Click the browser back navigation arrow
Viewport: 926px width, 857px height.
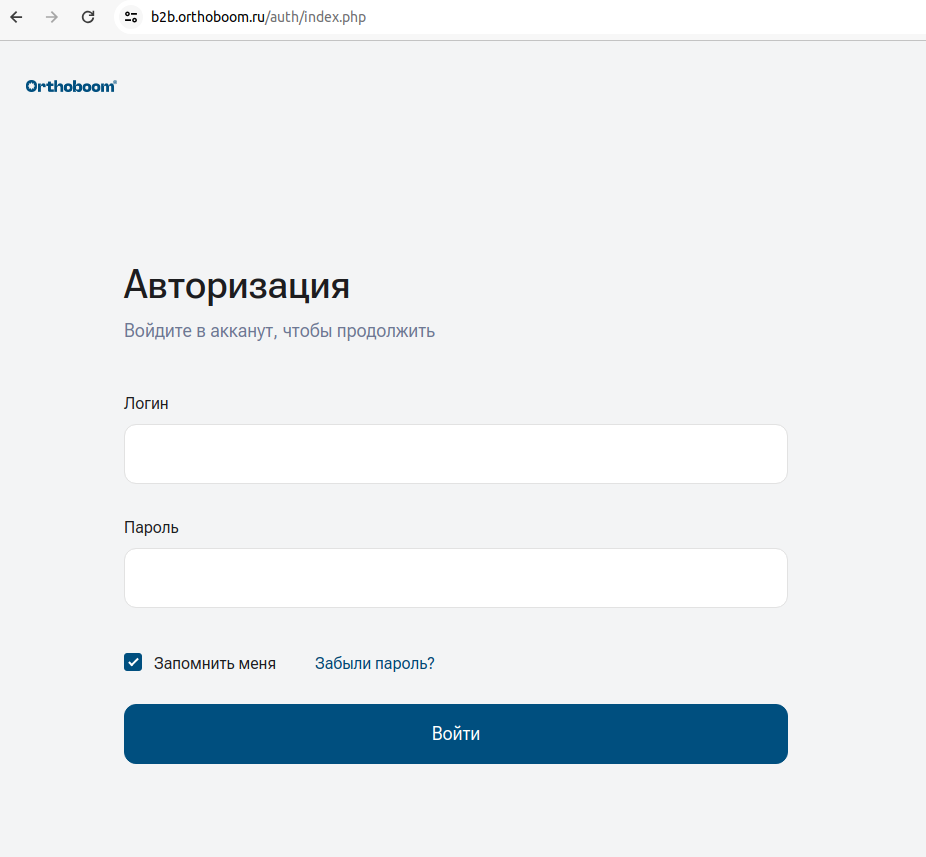point(15,17)
